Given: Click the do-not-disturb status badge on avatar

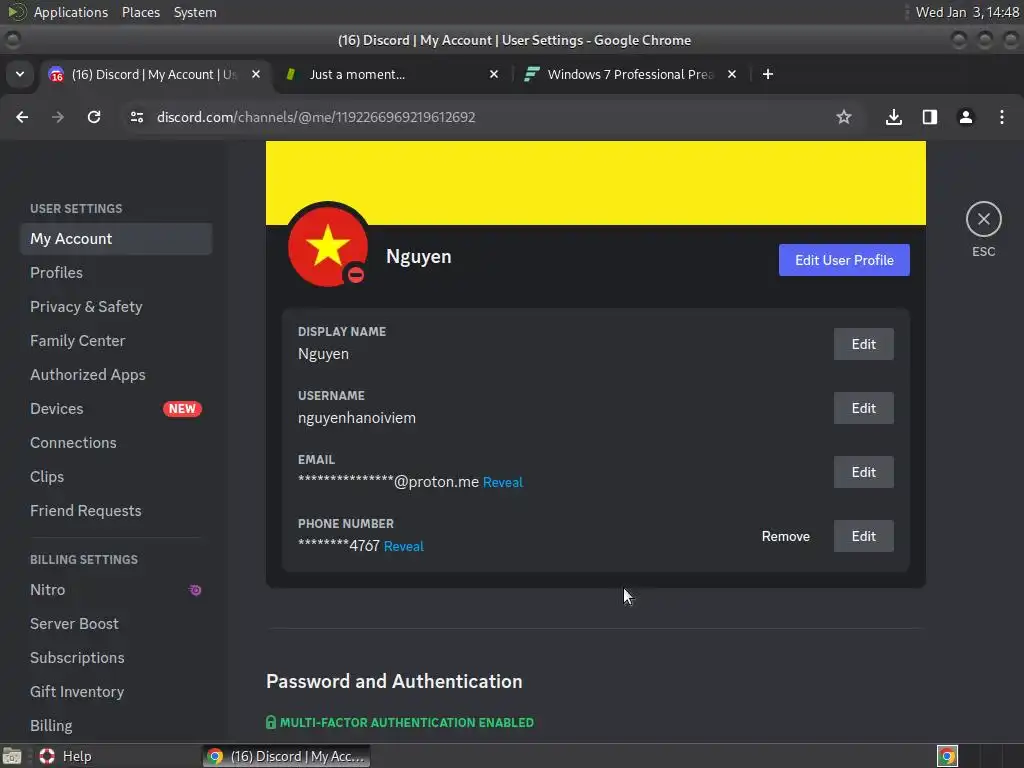Looking at the screenshot, I should [356, 275].
